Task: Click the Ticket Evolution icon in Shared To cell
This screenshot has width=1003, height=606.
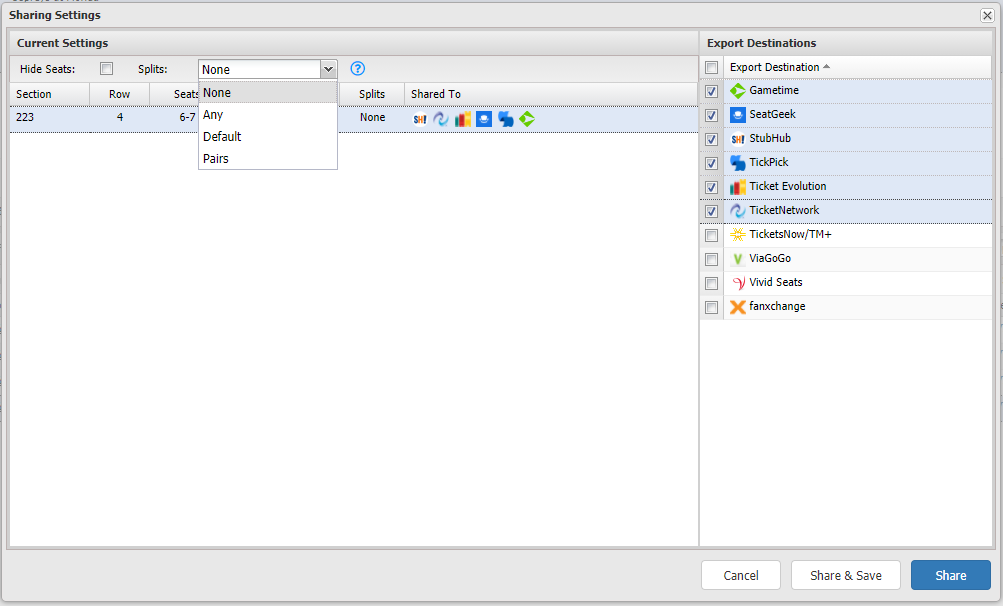Action: coord(462,119)
